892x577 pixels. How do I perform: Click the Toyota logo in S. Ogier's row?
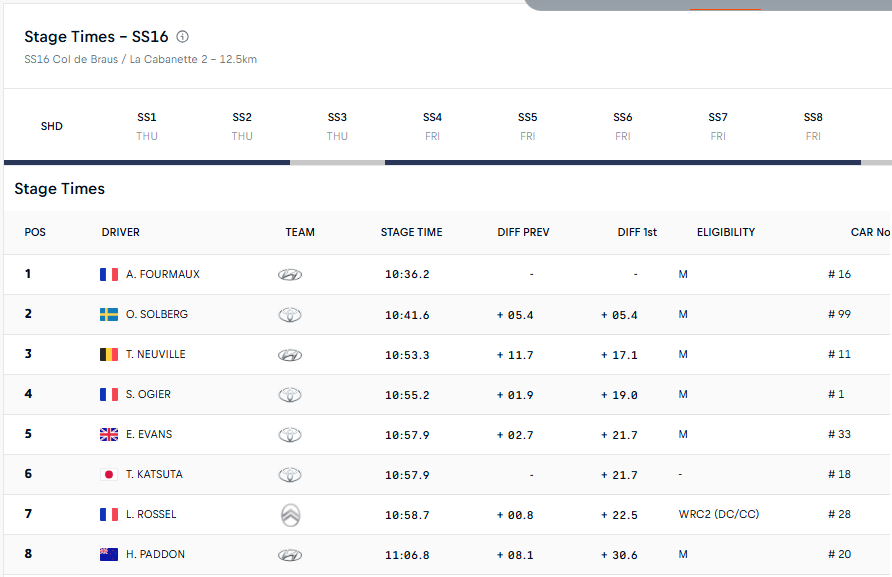click(x=290, y=395)
